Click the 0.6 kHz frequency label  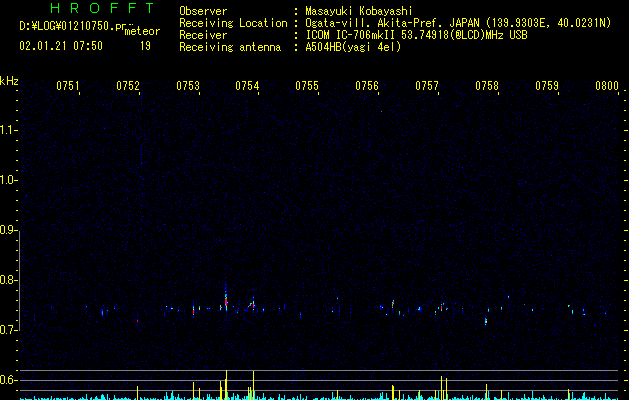tap(9, 380)
